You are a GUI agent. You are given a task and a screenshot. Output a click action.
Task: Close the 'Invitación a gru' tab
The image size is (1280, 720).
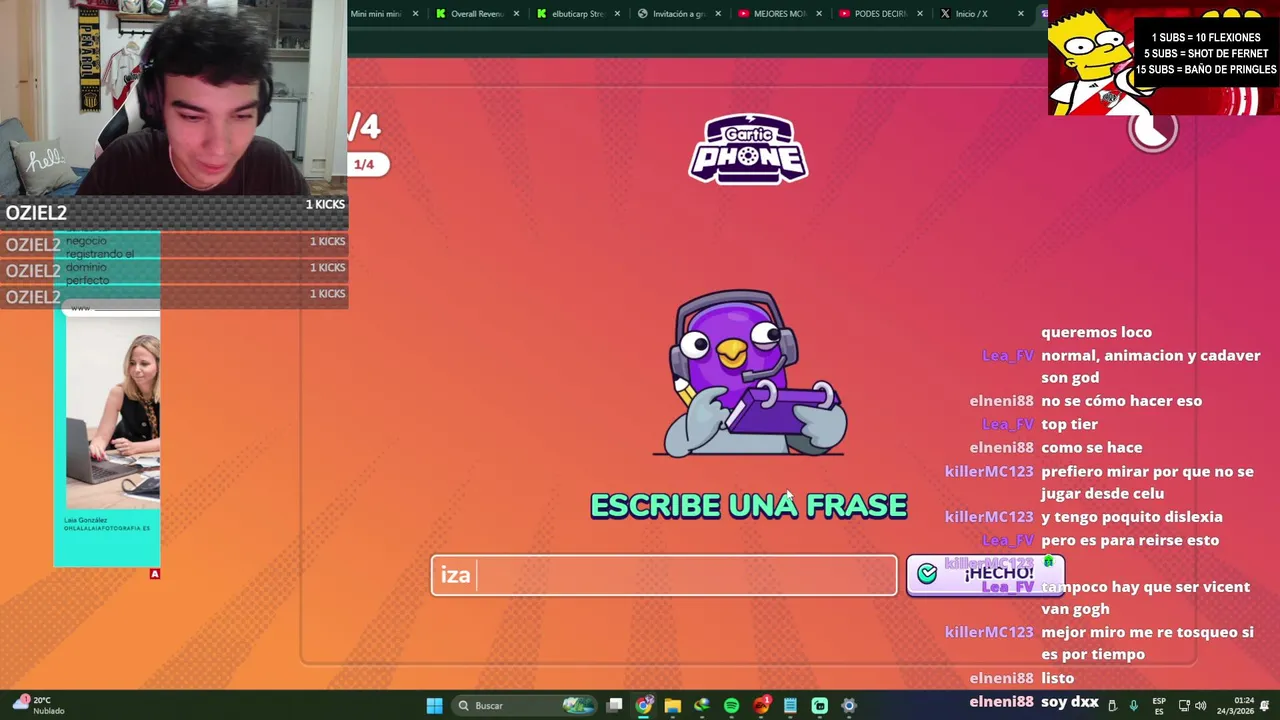(x=718, y=14)
